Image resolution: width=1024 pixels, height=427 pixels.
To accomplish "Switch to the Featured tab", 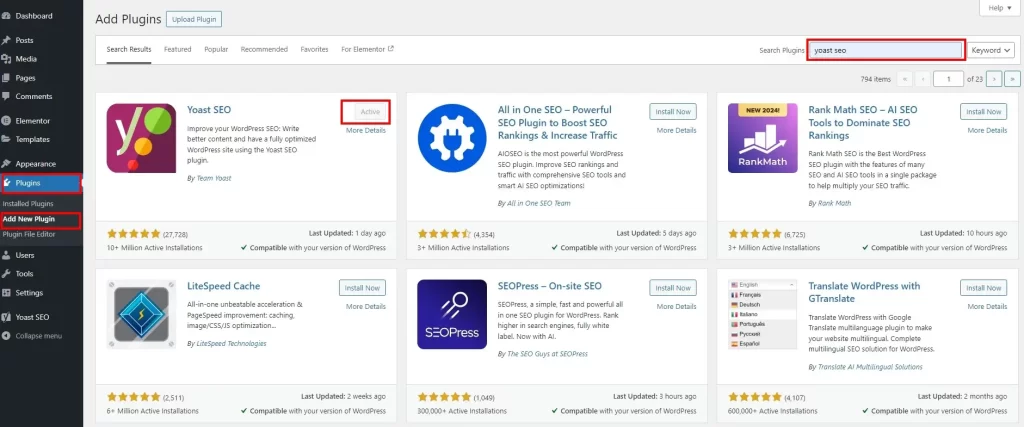I will pos(178,50).
